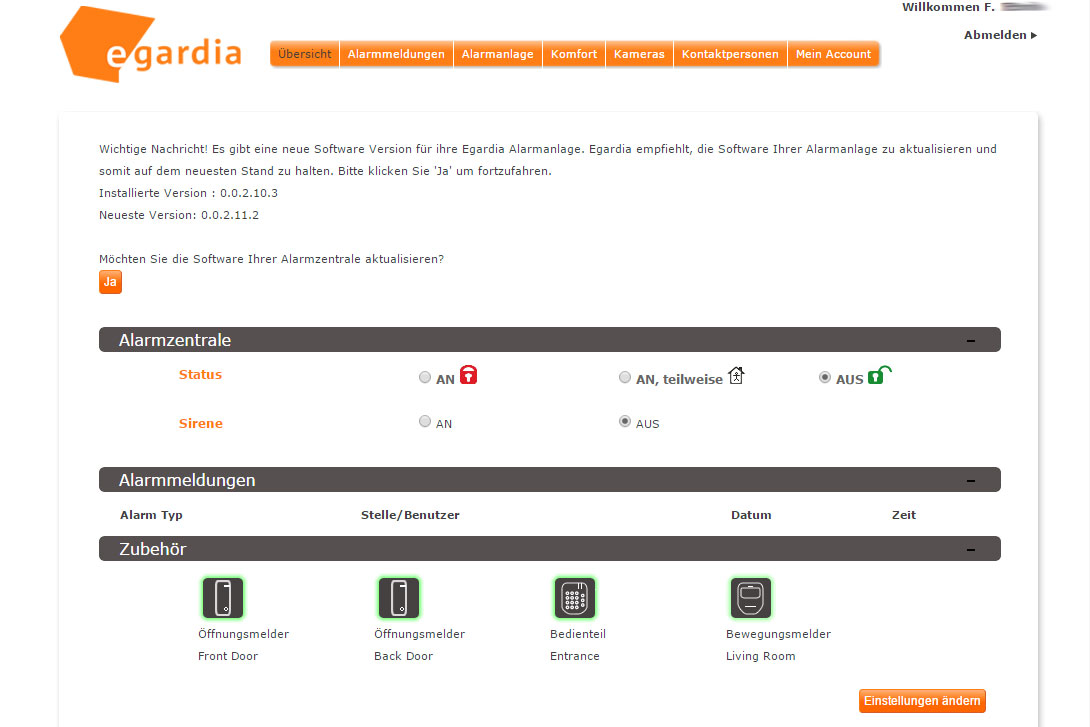The height and width of the screenshot is (727, 1090).
Task: Click the Front Door Öffnungsmelder sensor icon
Action: pos(223,598)
